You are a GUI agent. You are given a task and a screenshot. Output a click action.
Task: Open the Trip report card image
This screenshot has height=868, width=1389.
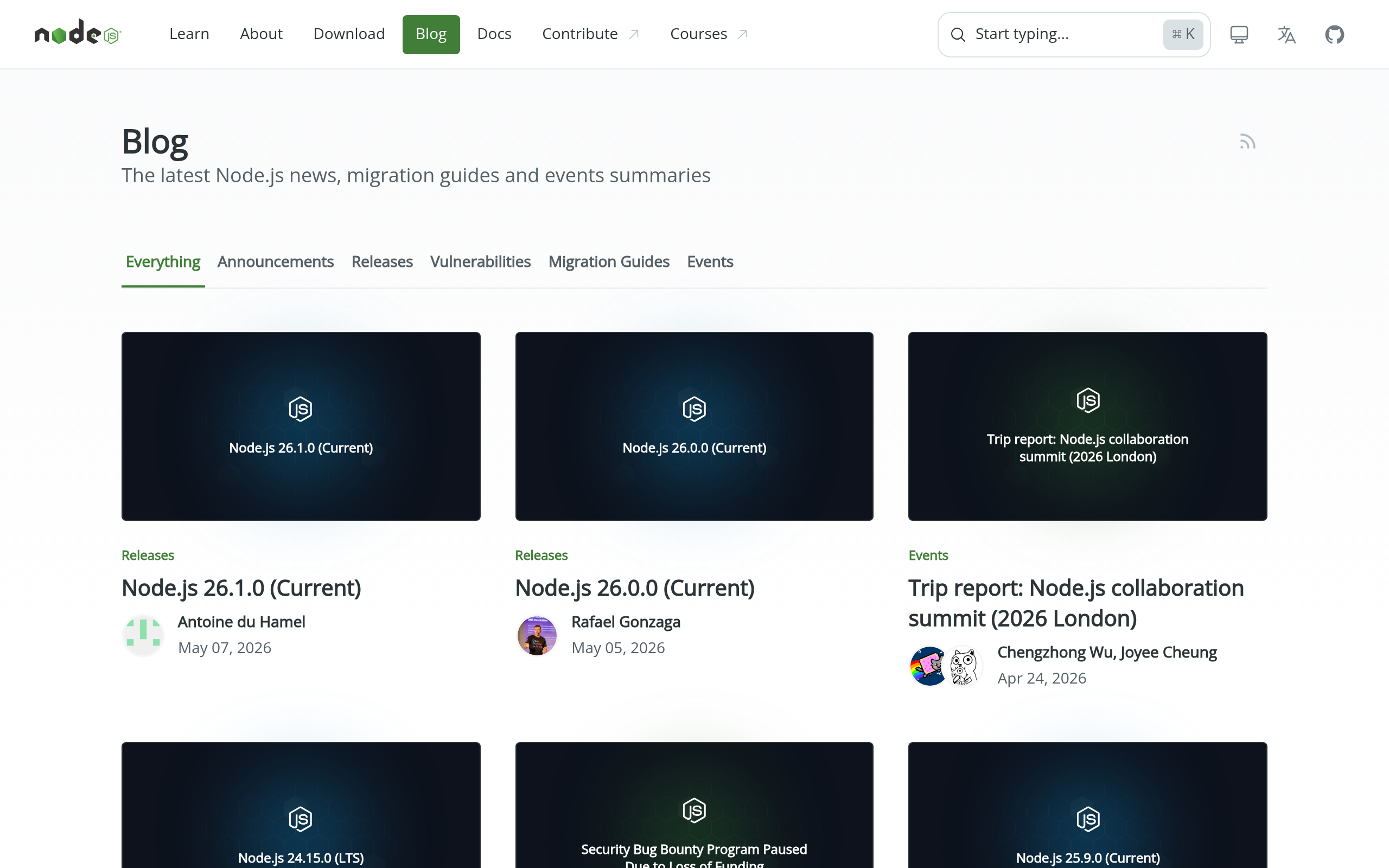coord(1087,426)
